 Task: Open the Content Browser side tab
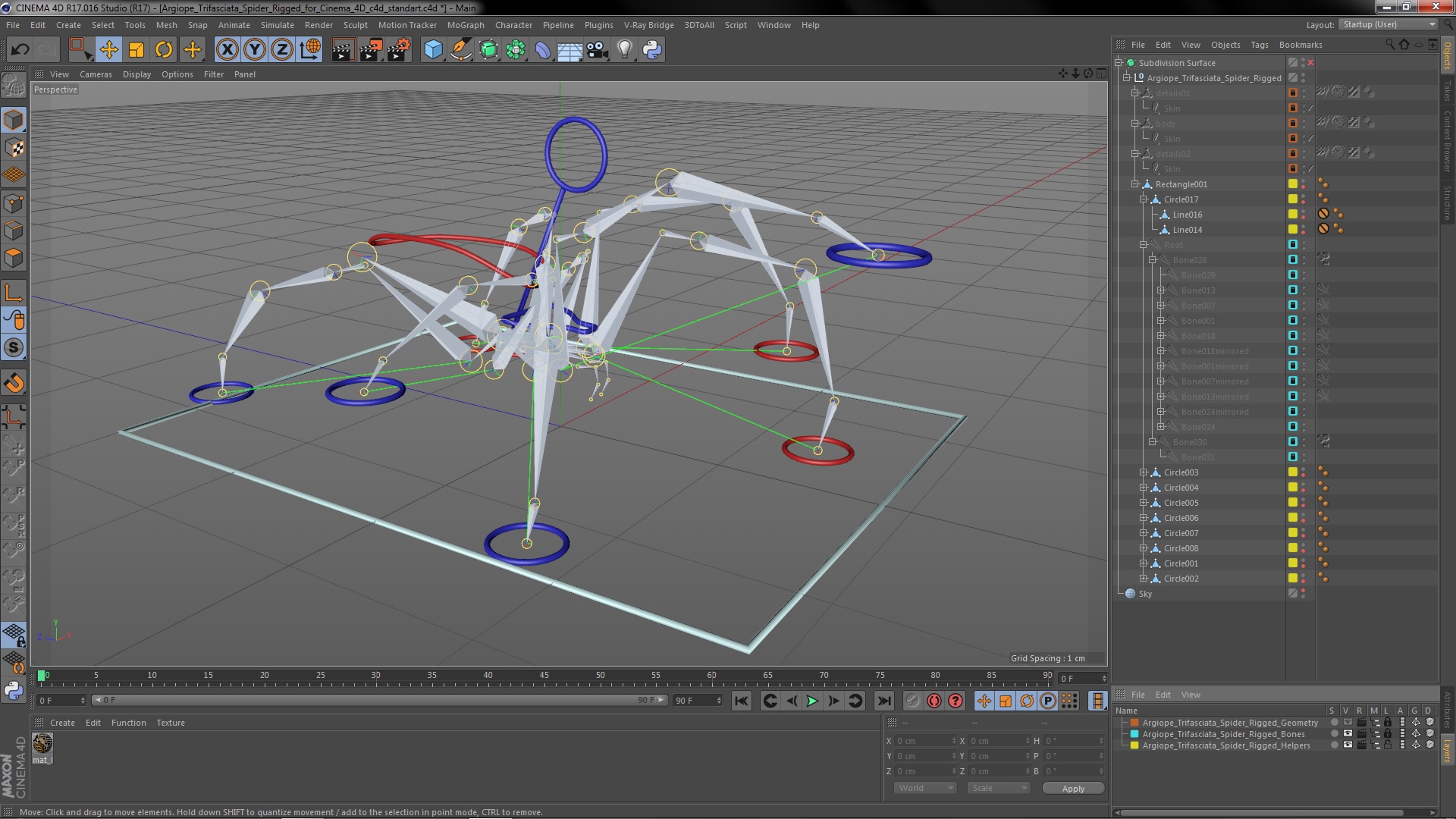(1448, 141)
